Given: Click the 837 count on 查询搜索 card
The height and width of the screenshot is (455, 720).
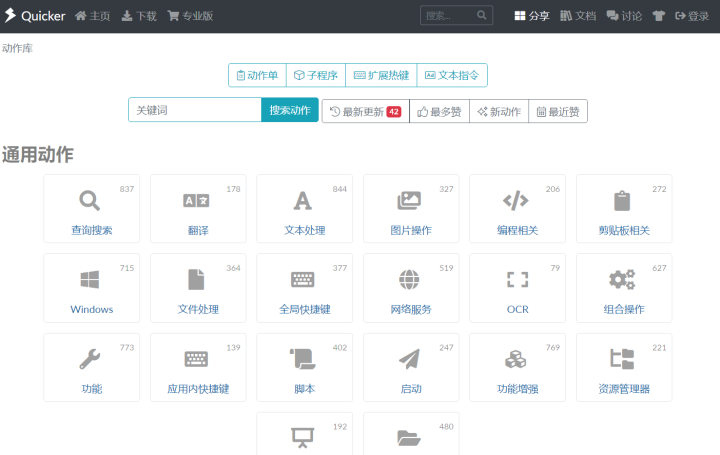Looking at the screenshot, I should [127, 189].
